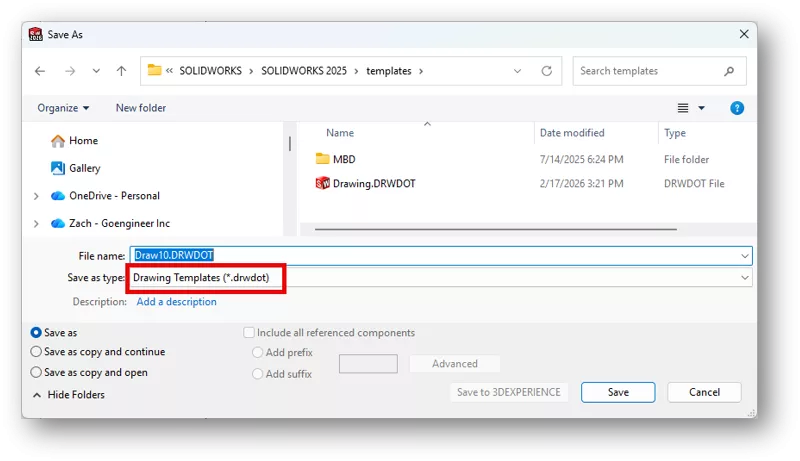
Task: Sort by Name column header
Action: [x=340, y=133]
